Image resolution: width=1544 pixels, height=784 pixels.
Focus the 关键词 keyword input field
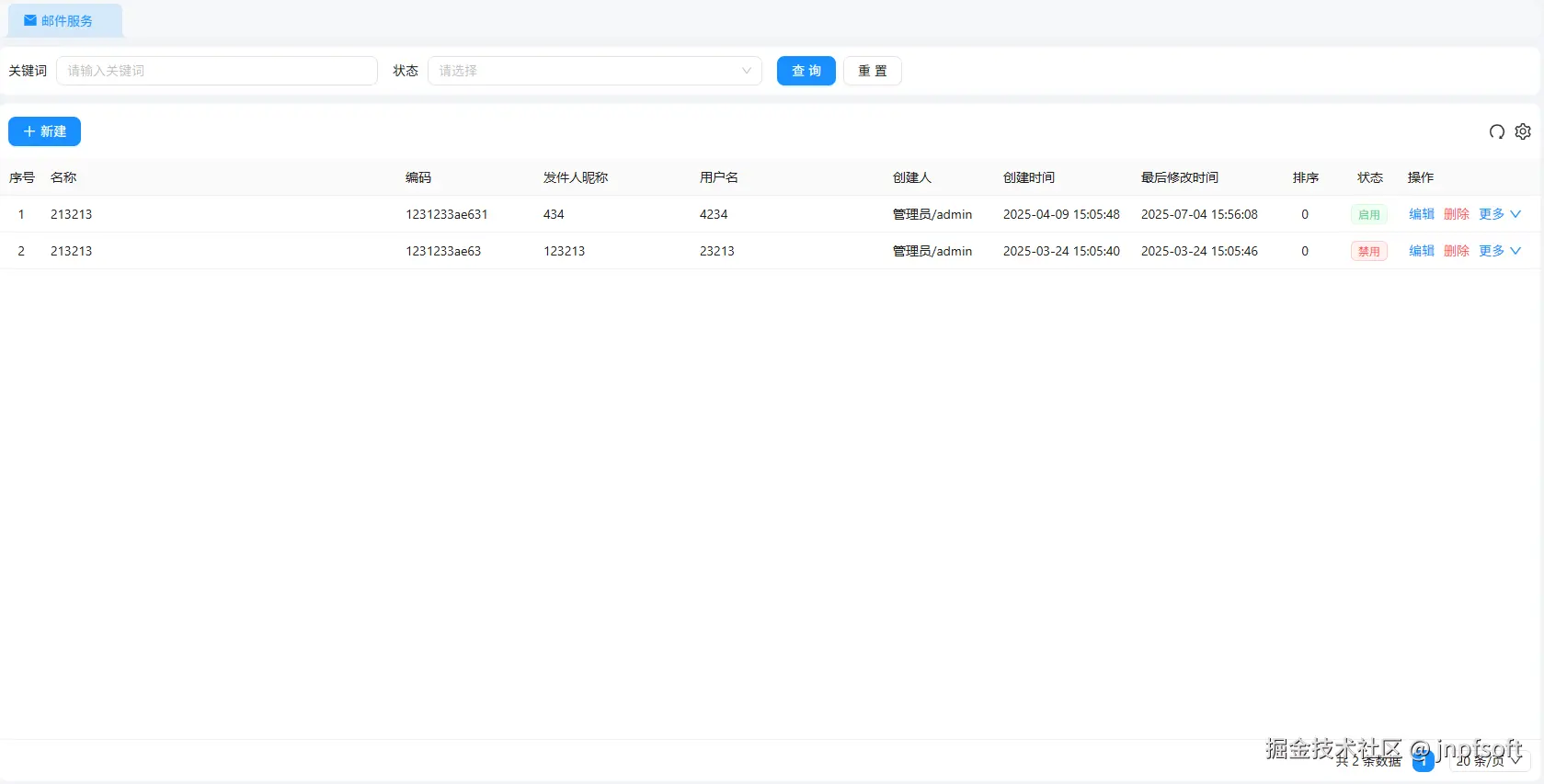(217, 71)
